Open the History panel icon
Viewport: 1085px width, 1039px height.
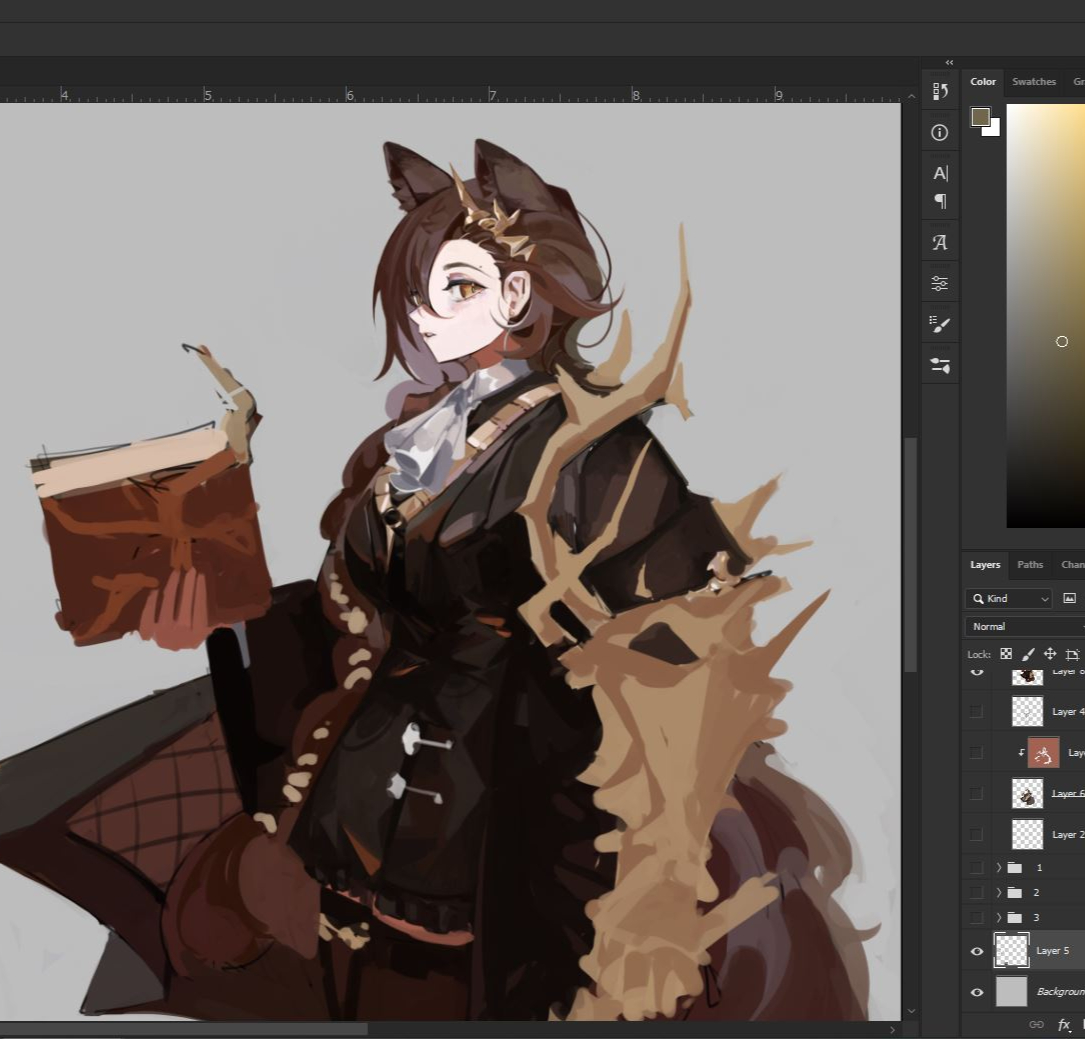pos(940,92)
